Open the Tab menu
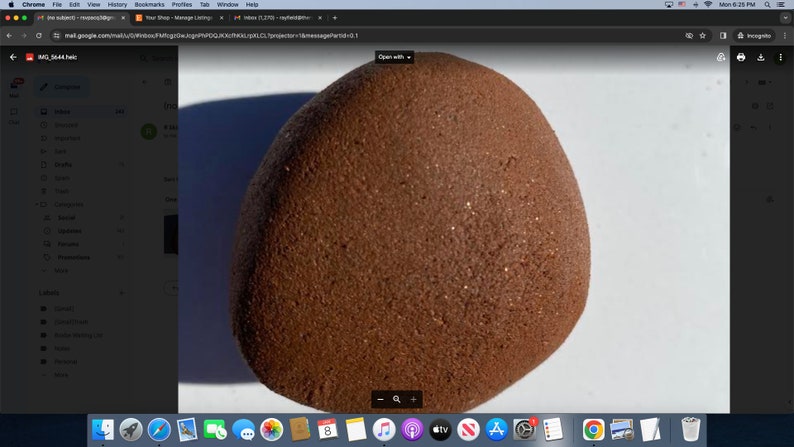Viewport: 794px width, 447px height. pyautogui.click(x=205, y=5)
